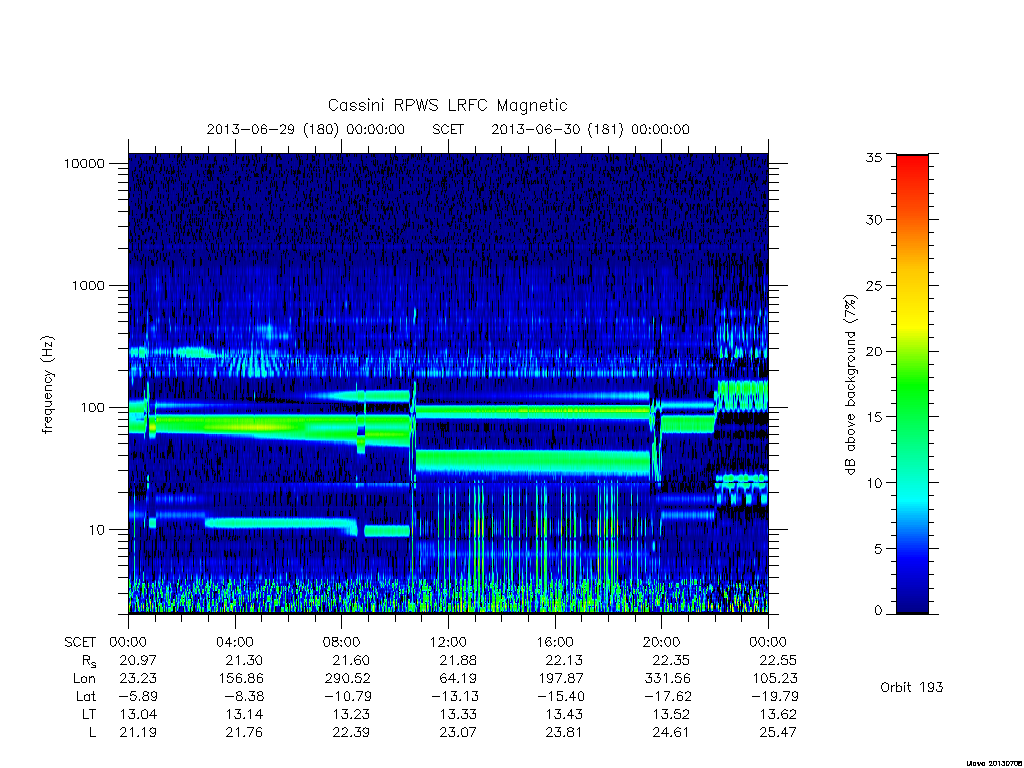The width and height of the screenshot is (1024, 768).
Task: Click the 1000 frequency axis tick label
Action: (88, 285)
